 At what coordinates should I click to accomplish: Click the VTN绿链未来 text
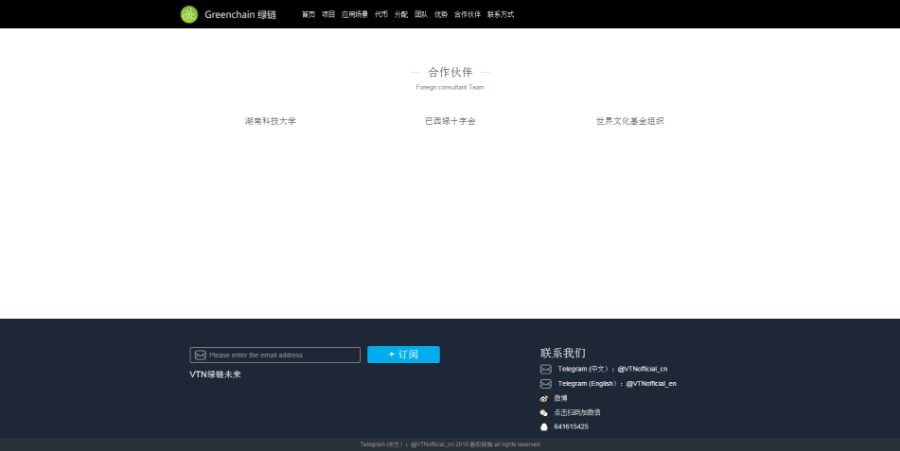[215, 374]
